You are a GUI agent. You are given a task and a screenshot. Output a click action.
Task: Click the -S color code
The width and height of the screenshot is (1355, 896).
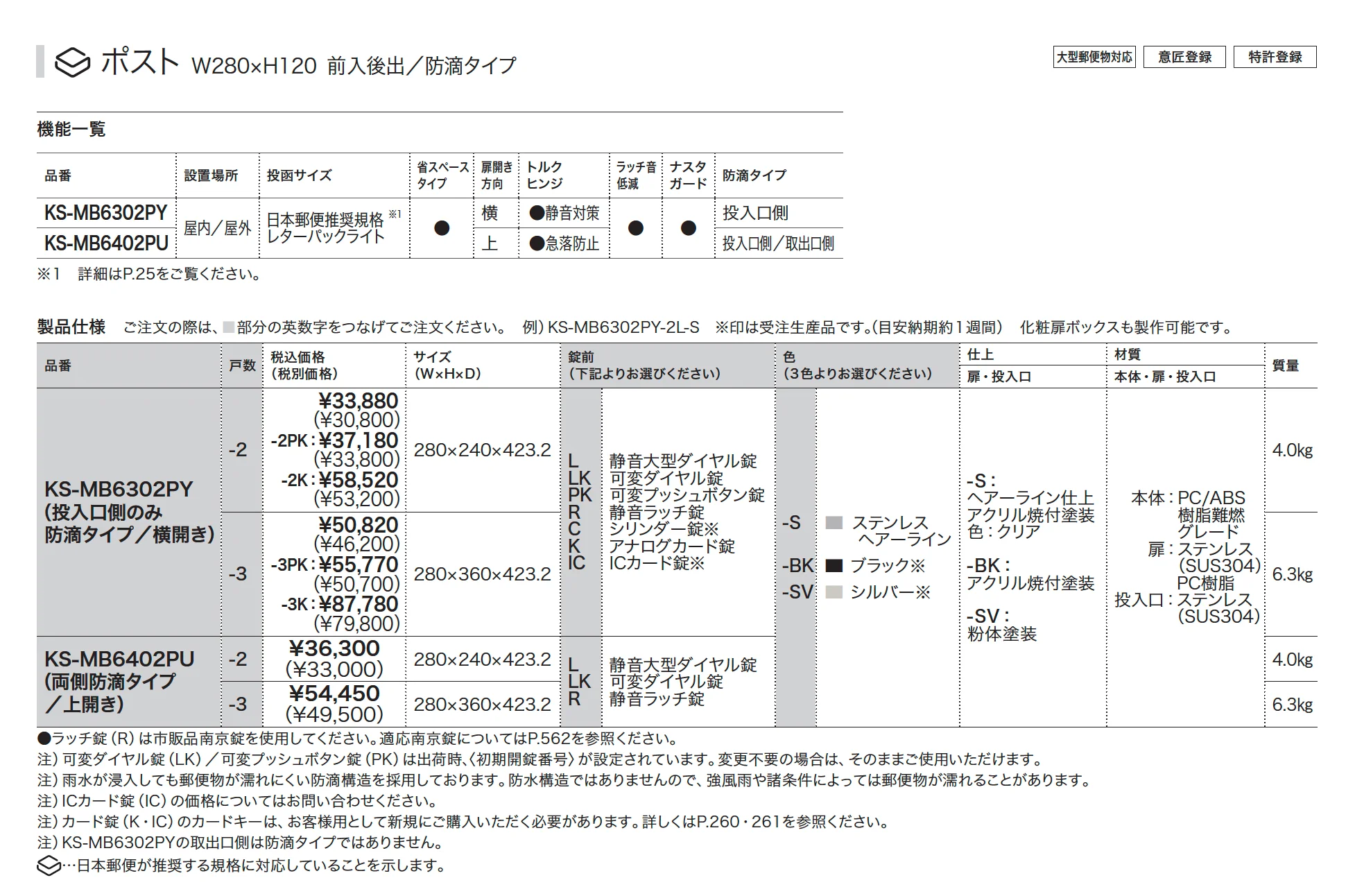(791, 523)
